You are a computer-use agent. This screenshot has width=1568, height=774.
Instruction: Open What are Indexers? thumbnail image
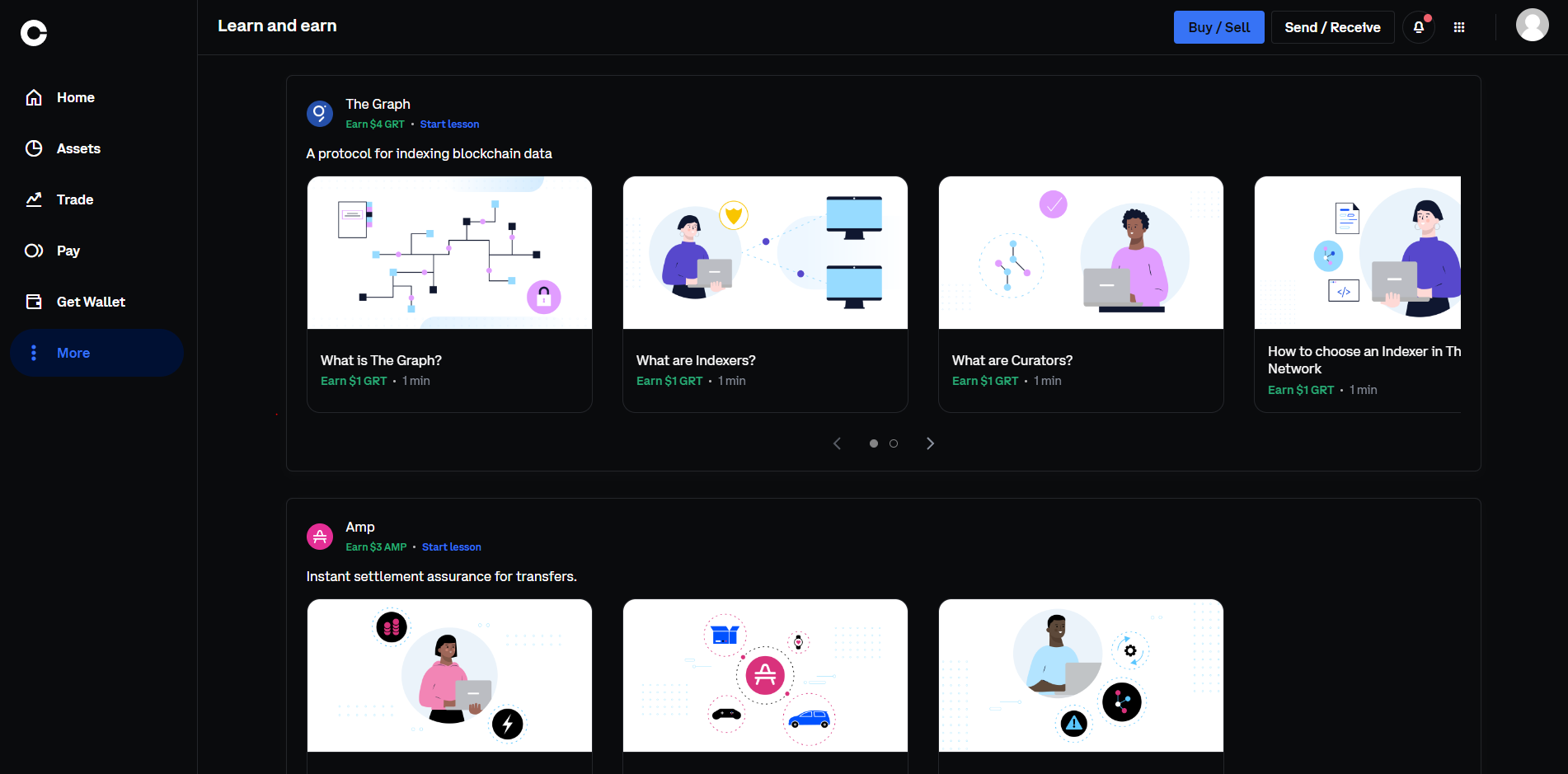(x=765, y=252)
